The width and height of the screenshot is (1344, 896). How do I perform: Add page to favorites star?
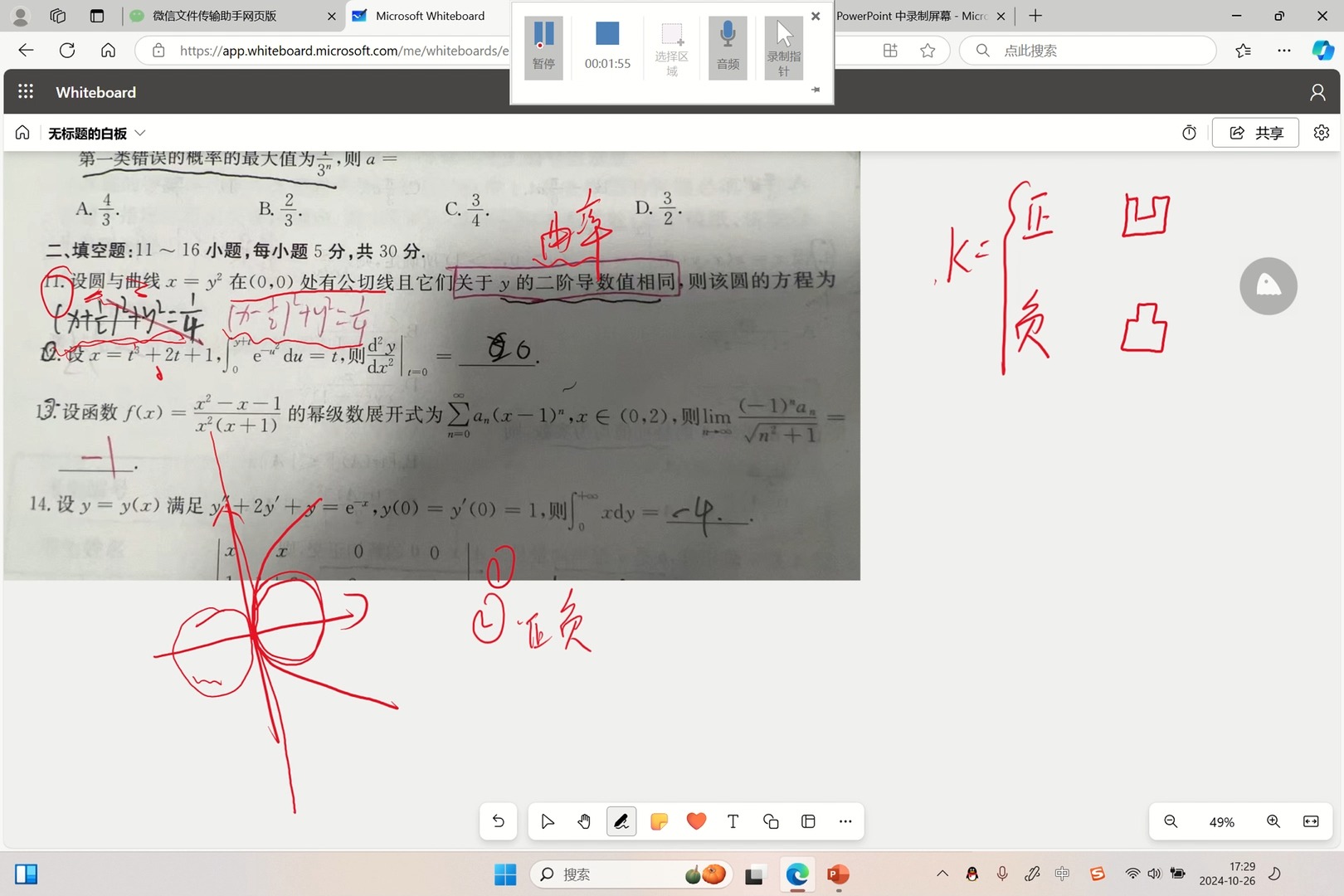coord(928,51)
